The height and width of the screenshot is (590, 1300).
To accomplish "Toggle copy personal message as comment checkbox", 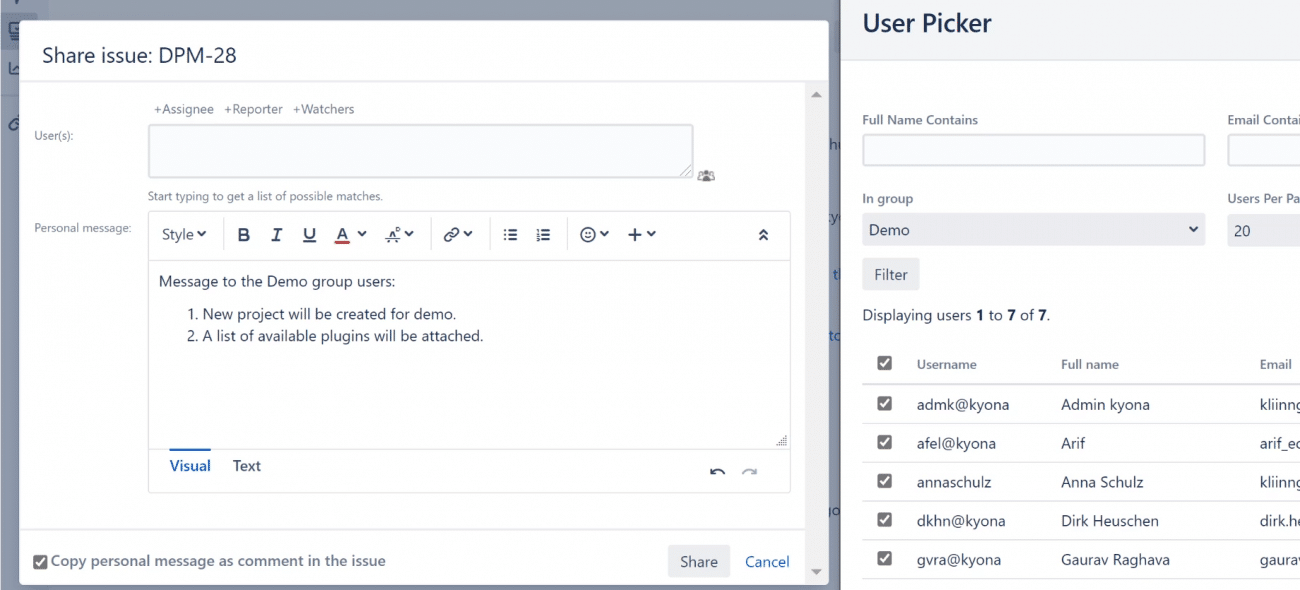I will point(40,562).
